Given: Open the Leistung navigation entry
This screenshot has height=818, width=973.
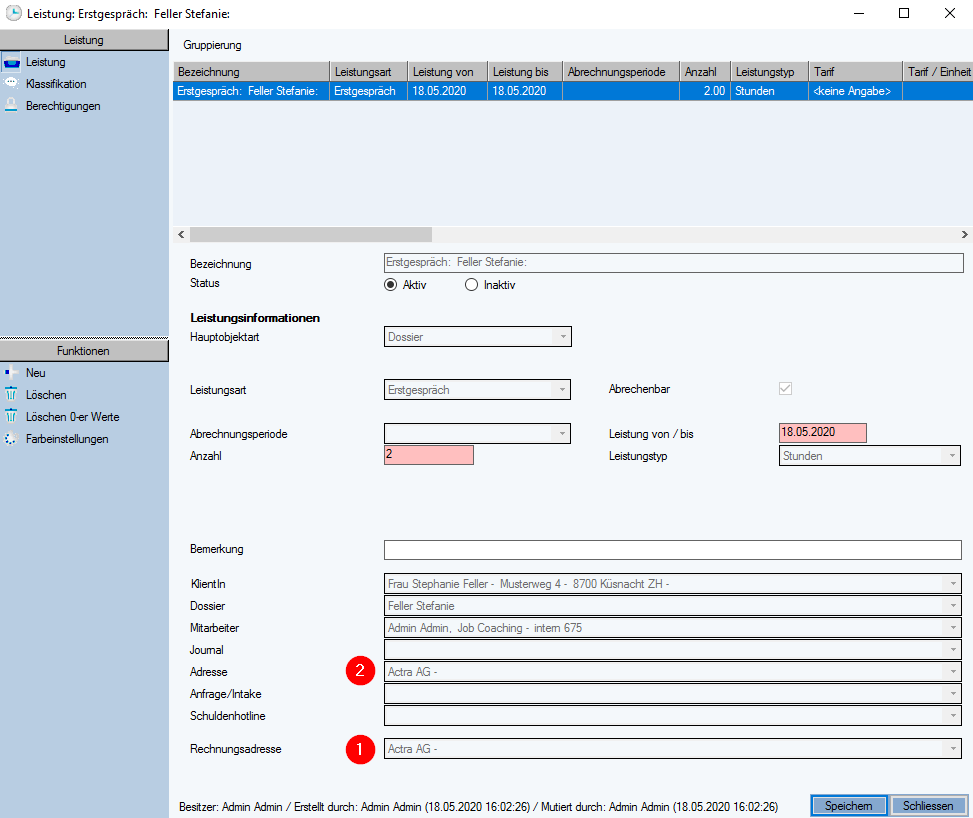Looking at the screenshot, I should tap(45, 62).
